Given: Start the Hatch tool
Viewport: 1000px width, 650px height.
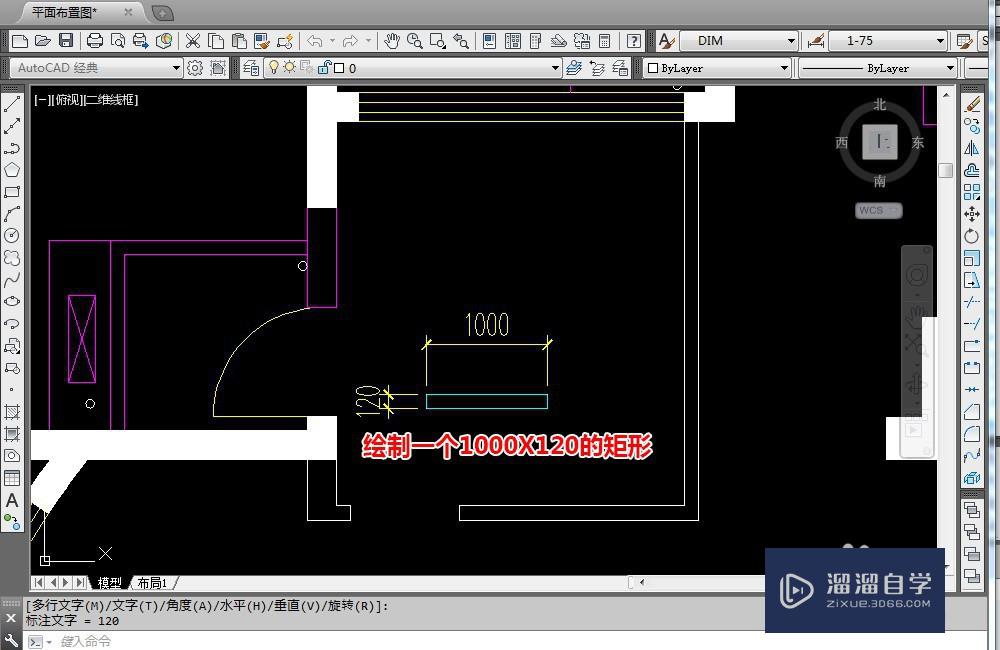Looking at the screenshot, I should (x=11, y=411).
